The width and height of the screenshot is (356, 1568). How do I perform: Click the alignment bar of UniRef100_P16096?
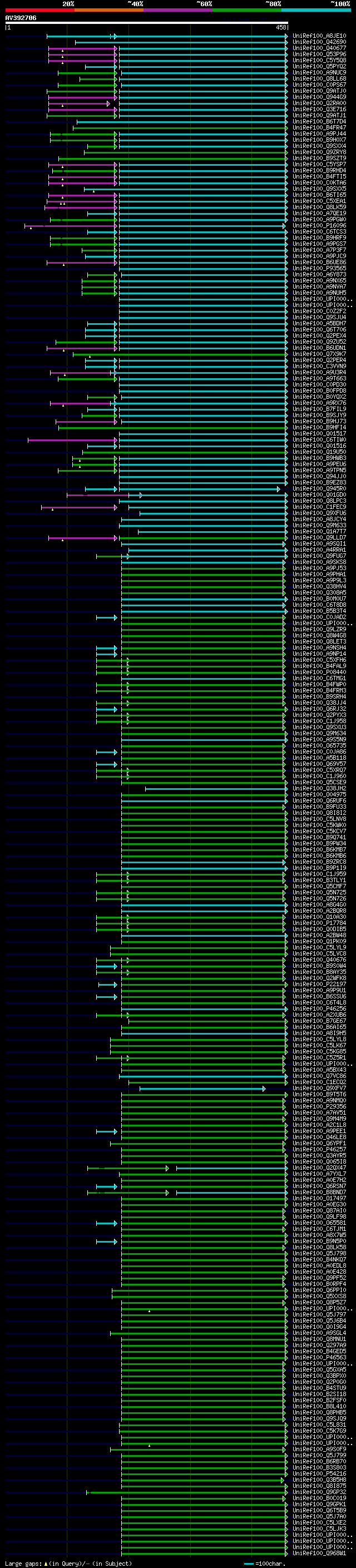(155, 226)
